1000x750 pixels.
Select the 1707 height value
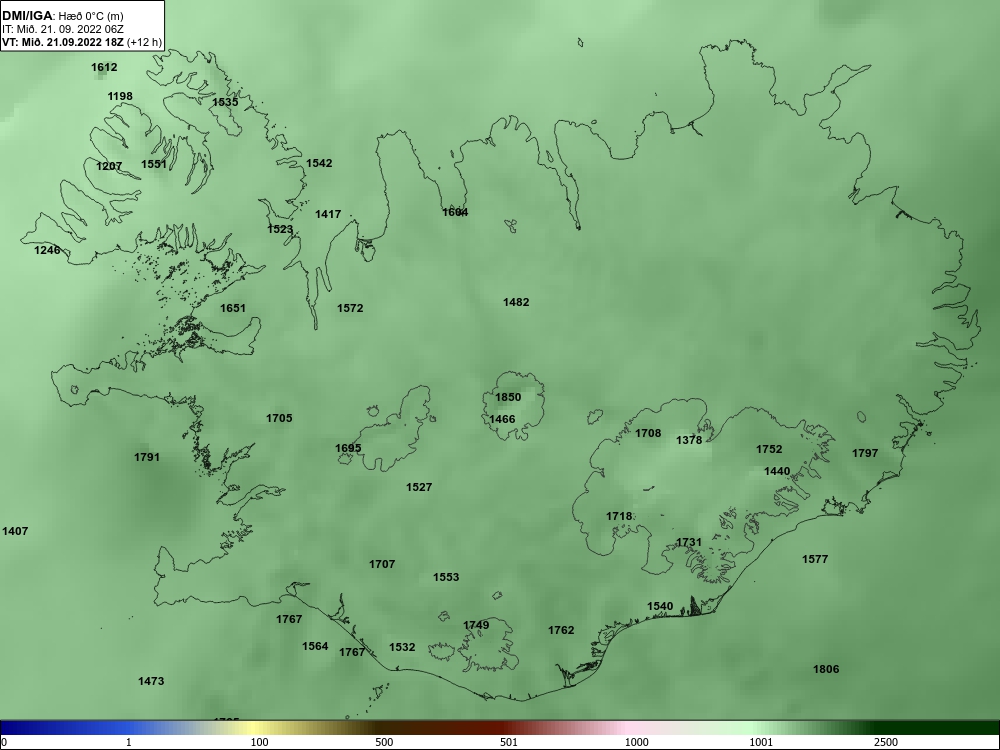[382, 564]
